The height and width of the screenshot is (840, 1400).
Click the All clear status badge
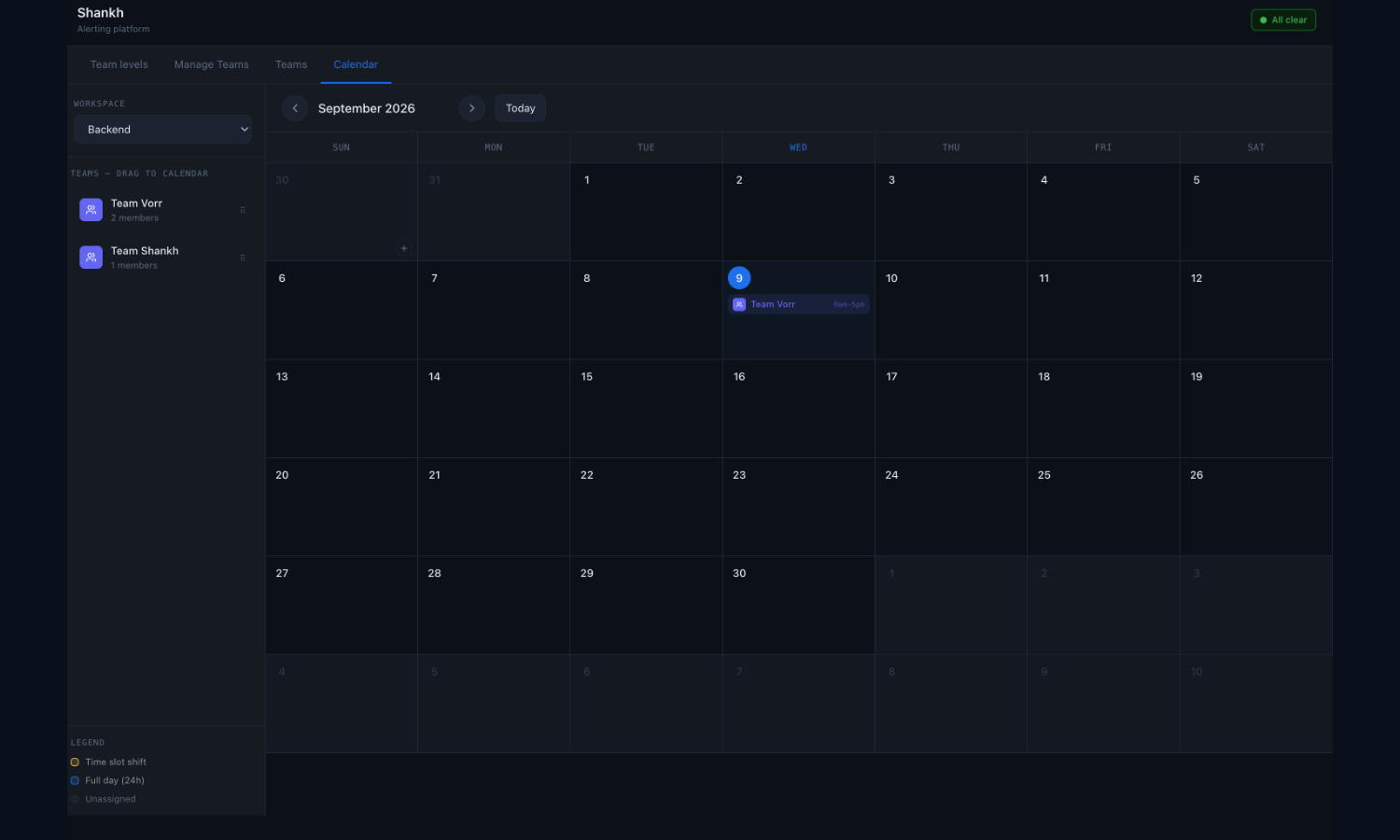point(1283,20)
